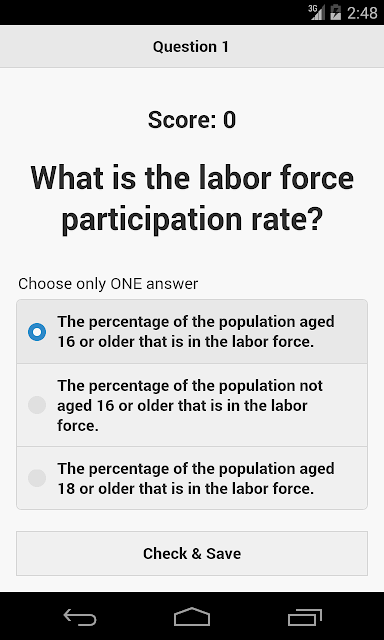Tap the Android Back navigation icon
The image size is (384, 640).
pos(80,617)
